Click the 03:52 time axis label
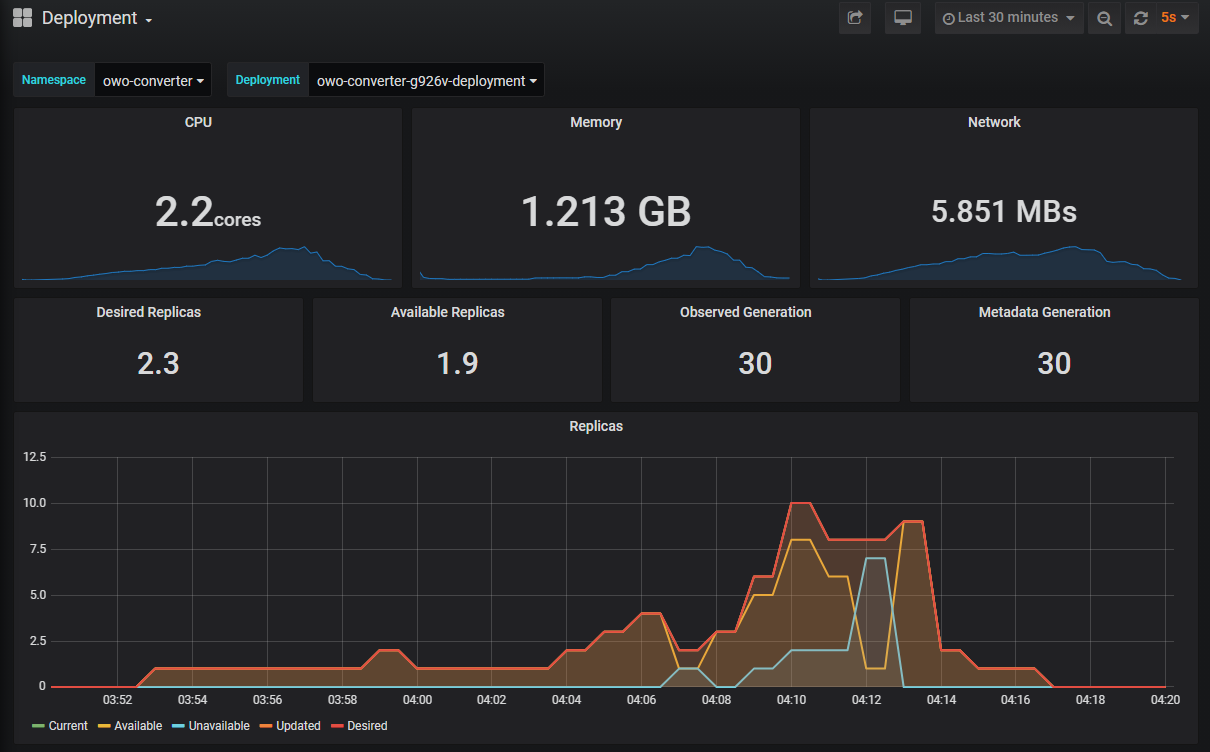Image resolution: width=1210 pixels, height=752 pixels. pyautogui.click(x=117, y=700)
